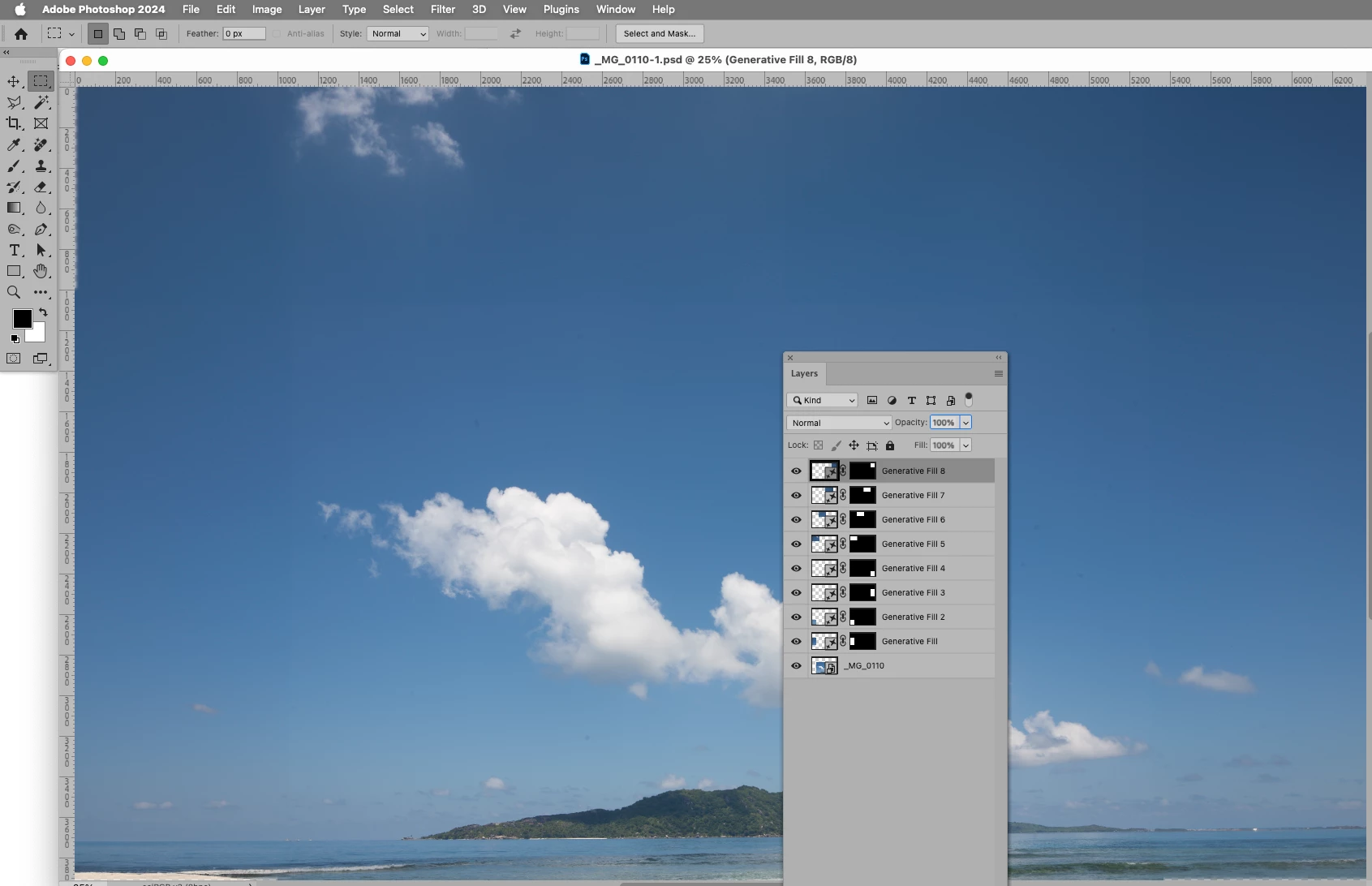1372x886 pixels.
Task: Hide the Generative Fill 8 layer
Action: pyautogui.click(x=796, y=471)
